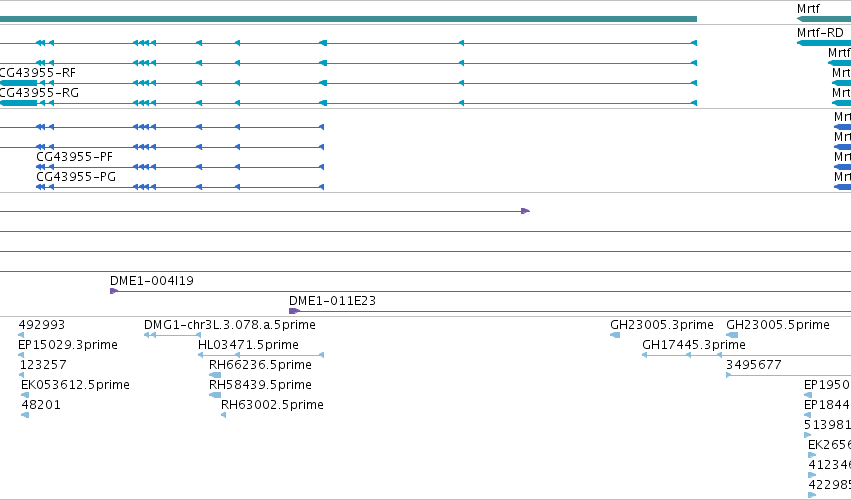Select the RH58439.5prime EST label
Image resolution: width=851 pixels, height=500 pixels.
pyautogui.click(x=261, y=385)
